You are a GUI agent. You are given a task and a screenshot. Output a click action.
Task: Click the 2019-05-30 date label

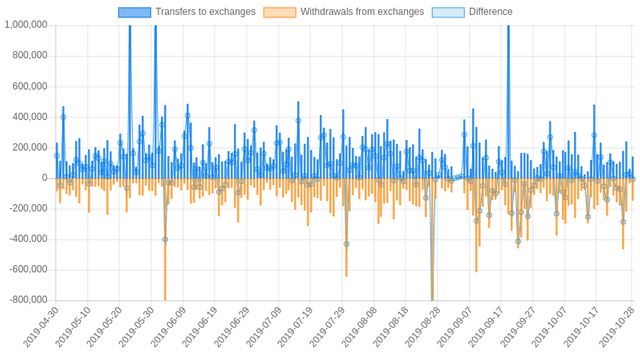pos(136,328)
